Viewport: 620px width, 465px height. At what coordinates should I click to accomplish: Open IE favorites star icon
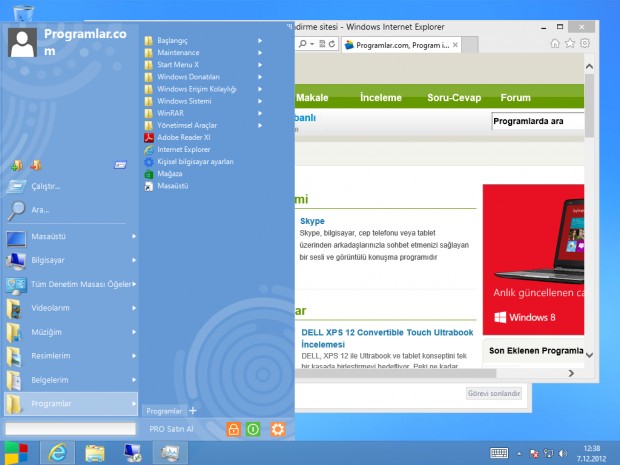click(x=571, y=43)
